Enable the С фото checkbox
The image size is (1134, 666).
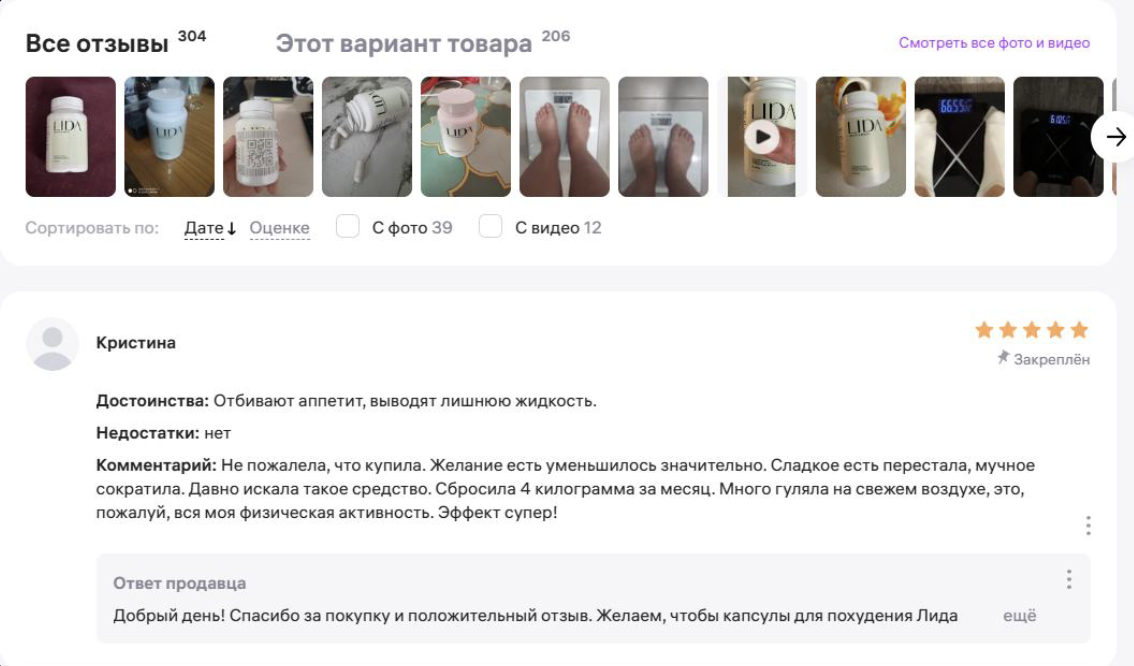347,226
